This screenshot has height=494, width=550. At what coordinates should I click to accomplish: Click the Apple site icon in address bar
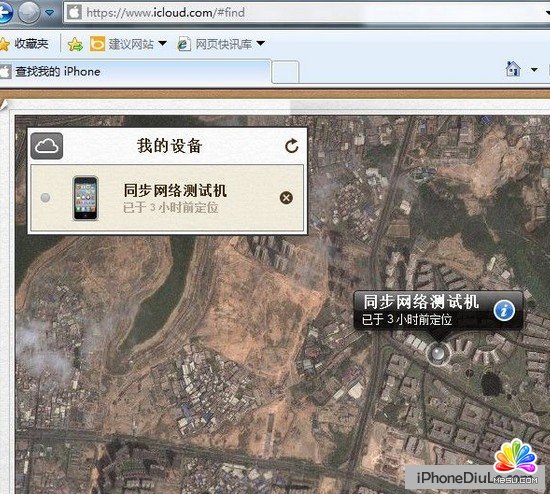[x=74, y=13]
